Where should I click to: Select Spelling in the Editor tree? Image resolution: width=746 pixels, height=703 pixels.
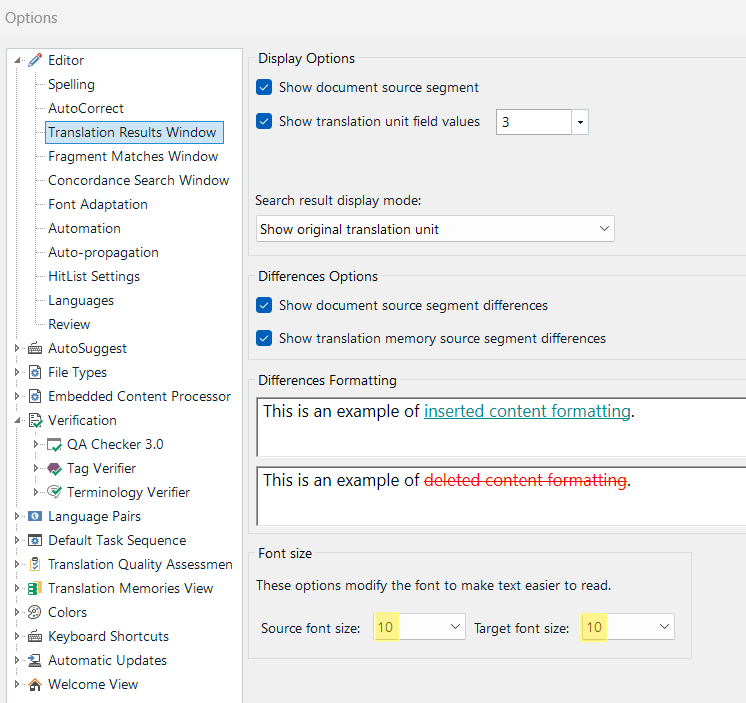pos(71,85)
